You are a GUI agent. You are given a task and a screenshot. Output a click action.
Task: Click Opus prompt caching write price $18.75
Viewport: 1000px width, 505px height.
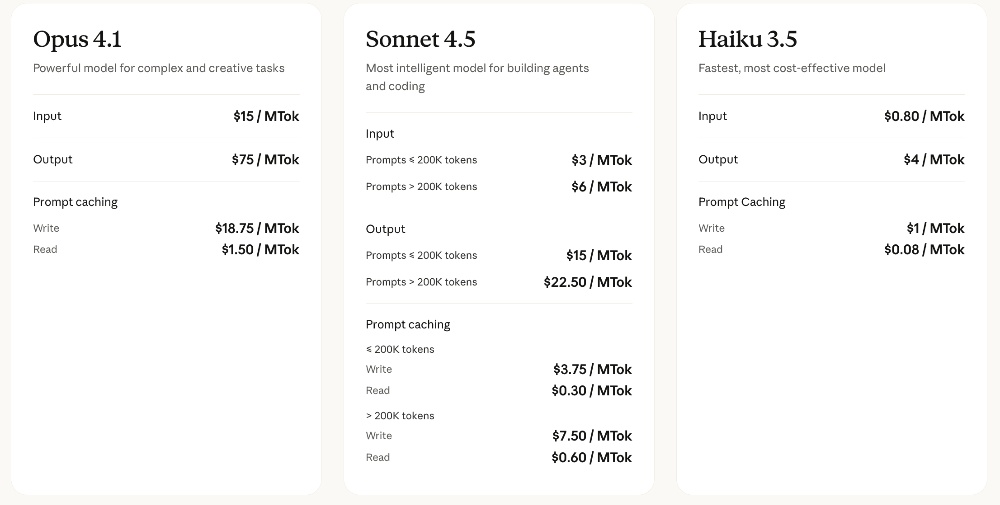tap(257, 228)
